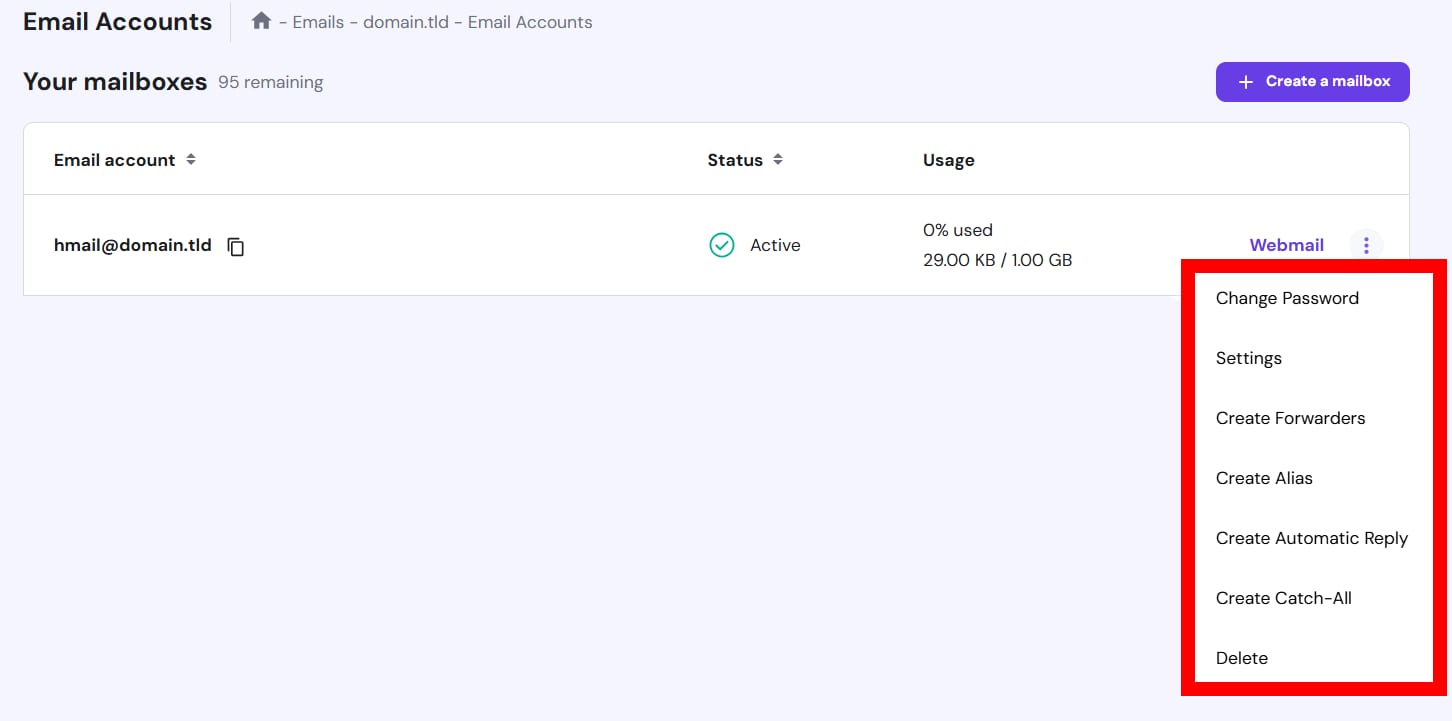This screenshot has height=721, width=1452.
Task: Sort by Email account using its sort arrows
Action: [191, 160]
